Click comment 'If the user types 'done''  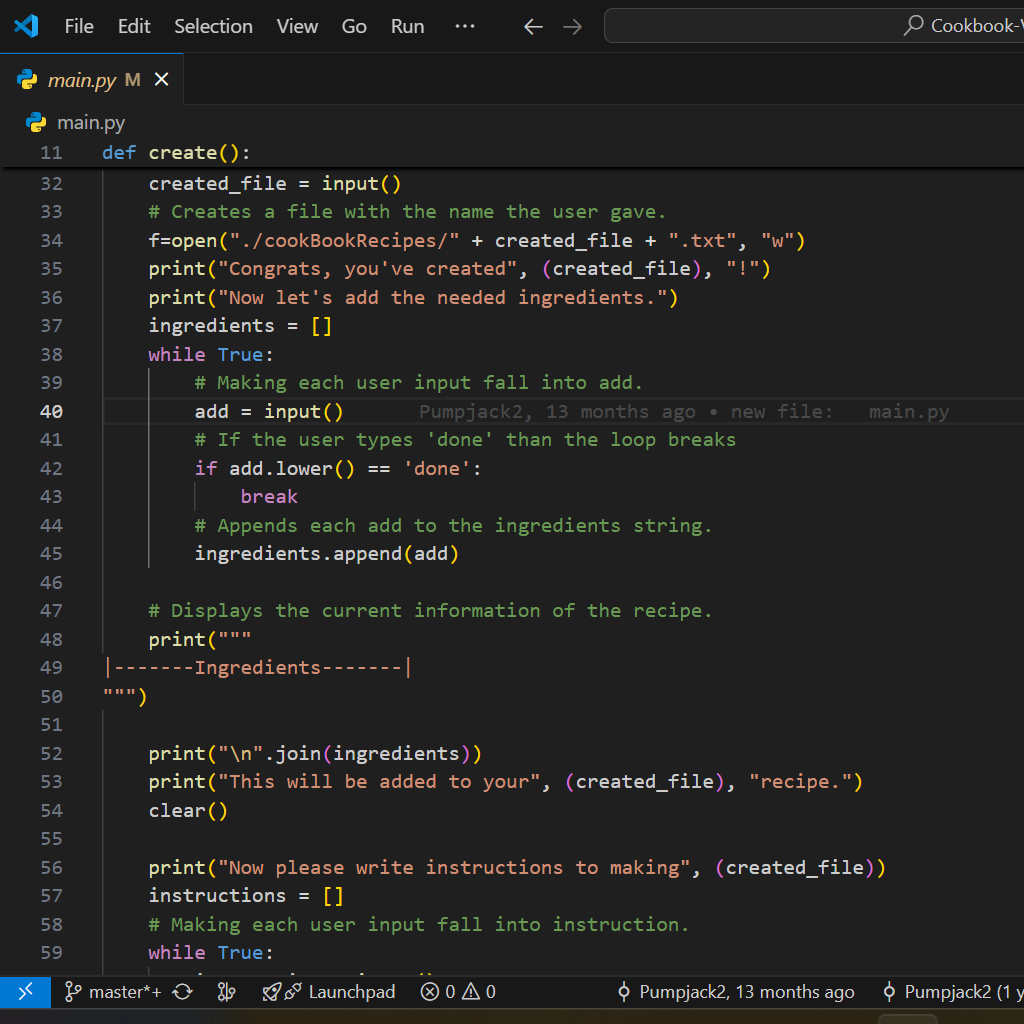(x=465, y=440)
